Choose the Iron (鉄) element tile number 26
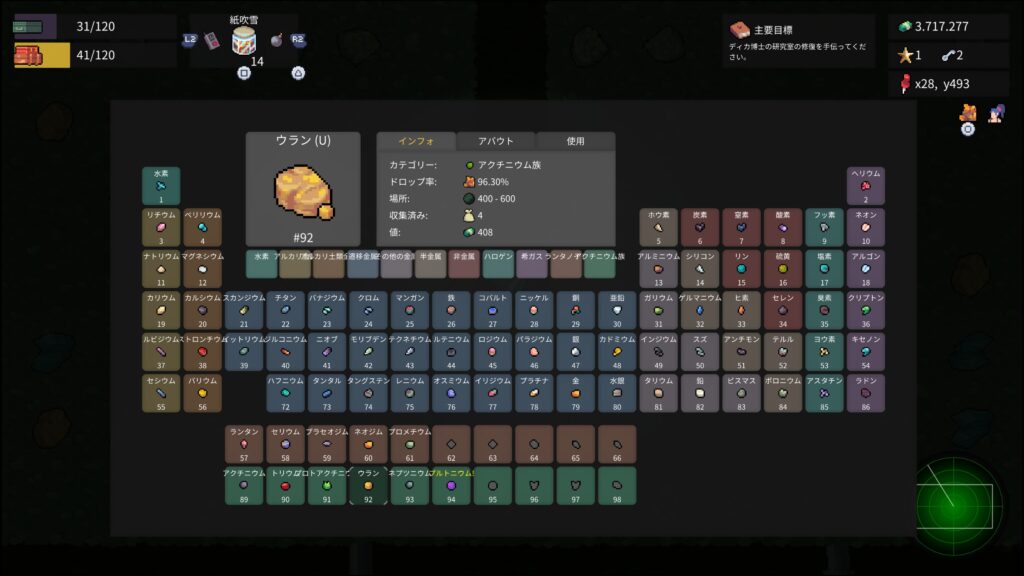The width and height of the screenshot is (1024, 576). (x=451, y=311)
